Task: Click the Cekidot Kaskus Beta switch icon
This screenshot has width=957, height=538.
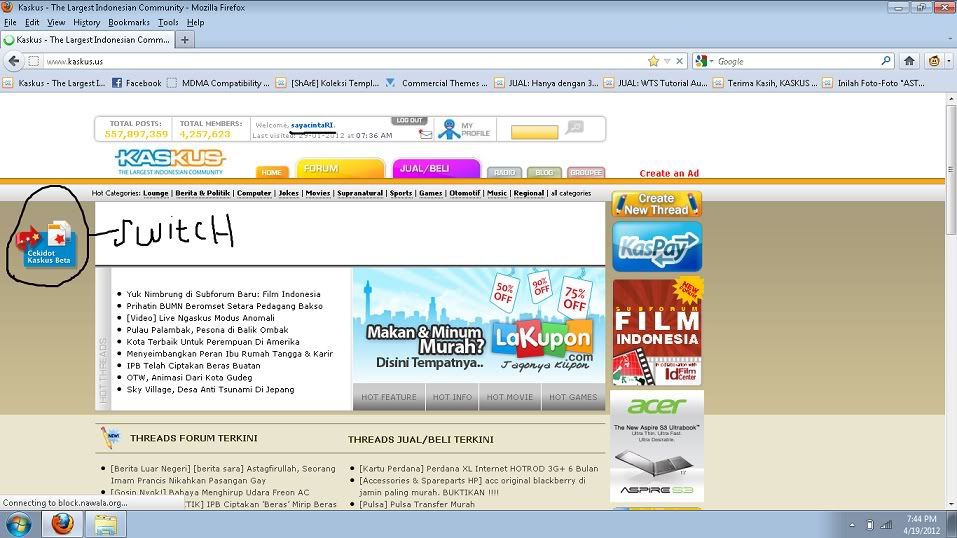Action: coord(48,243)
